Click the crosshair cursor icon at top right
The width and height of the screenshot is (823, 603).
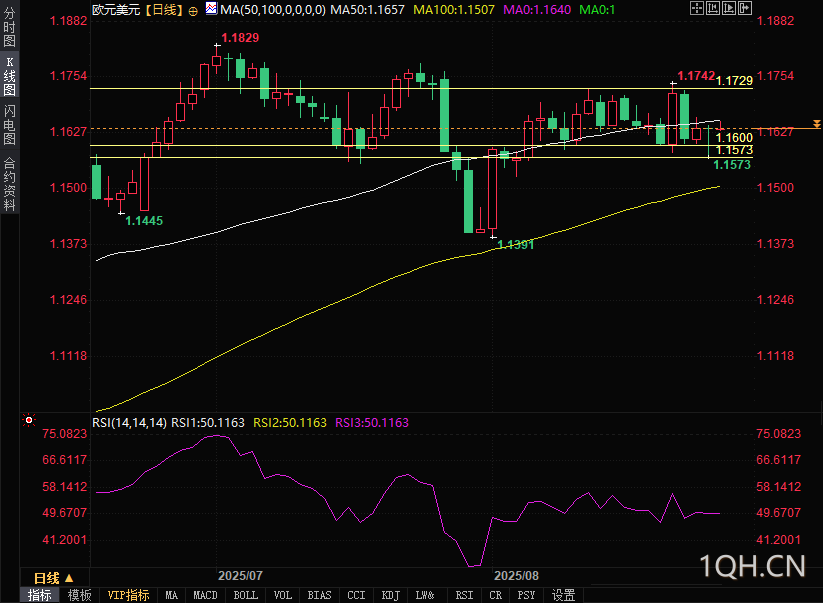697,8
